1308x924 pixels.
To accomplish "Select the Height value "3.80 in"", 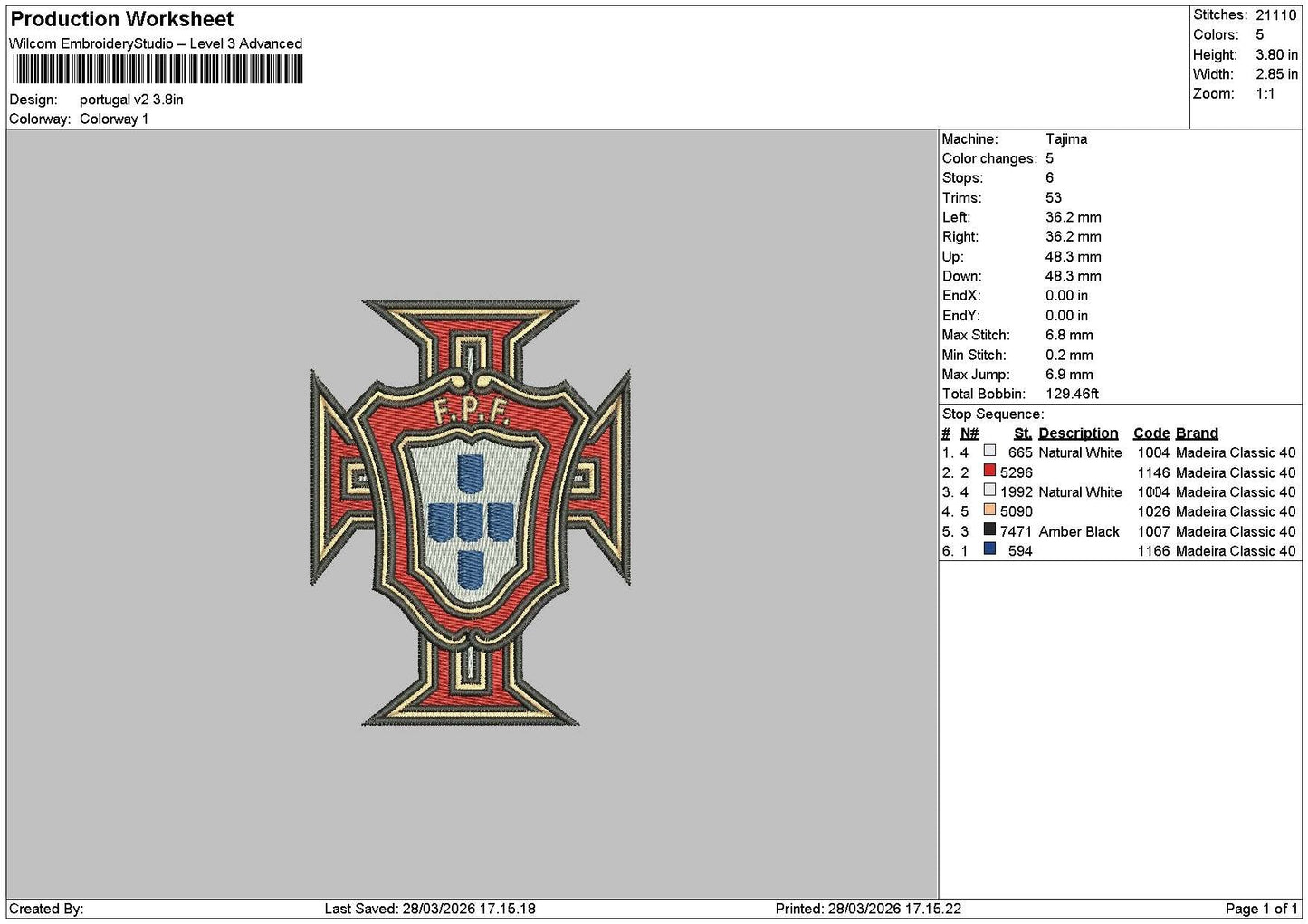I will pyautogui.click(x=1276, y=54).
